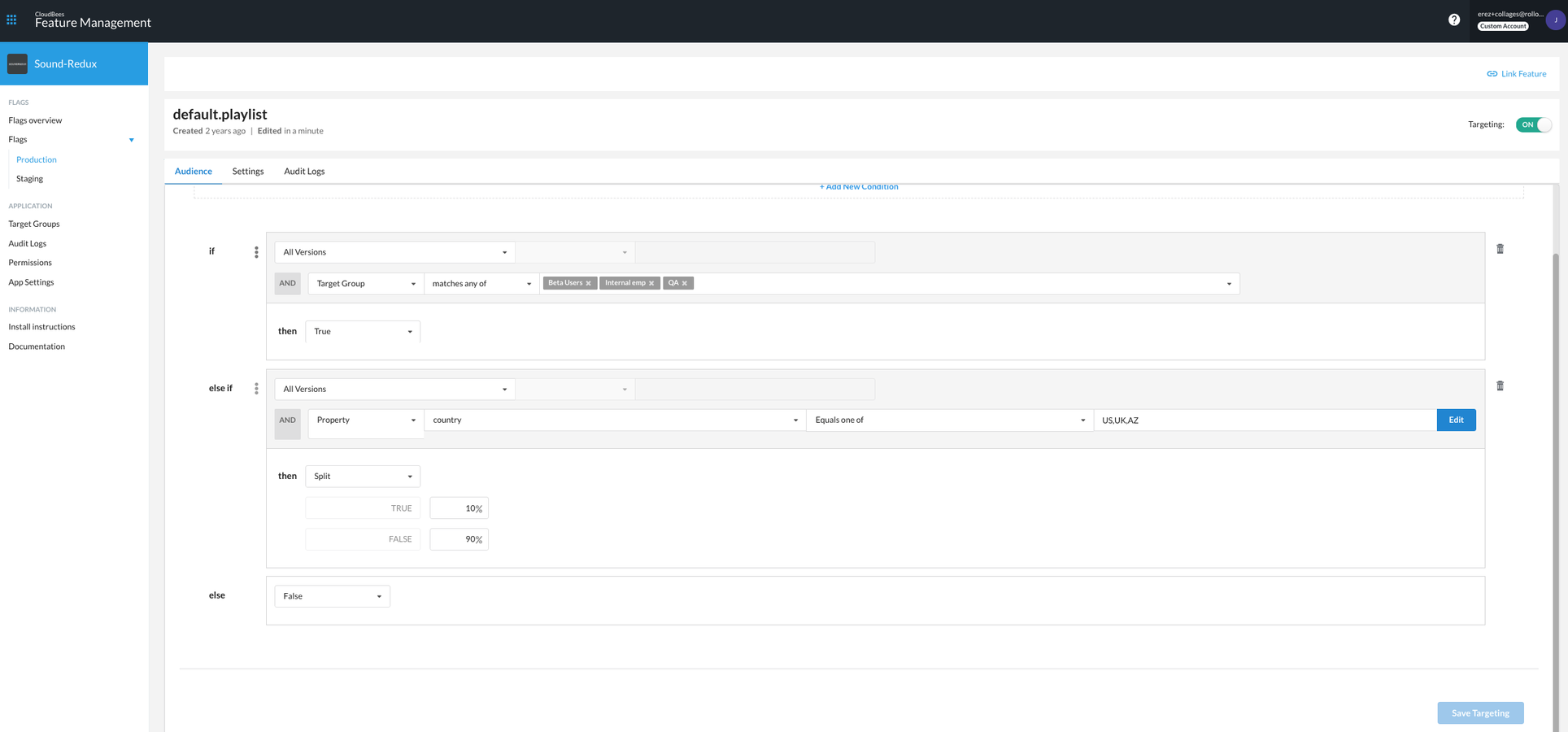Click the Save Targeting button
The width and height of the screenshot is (1568, 732).
1480,713
